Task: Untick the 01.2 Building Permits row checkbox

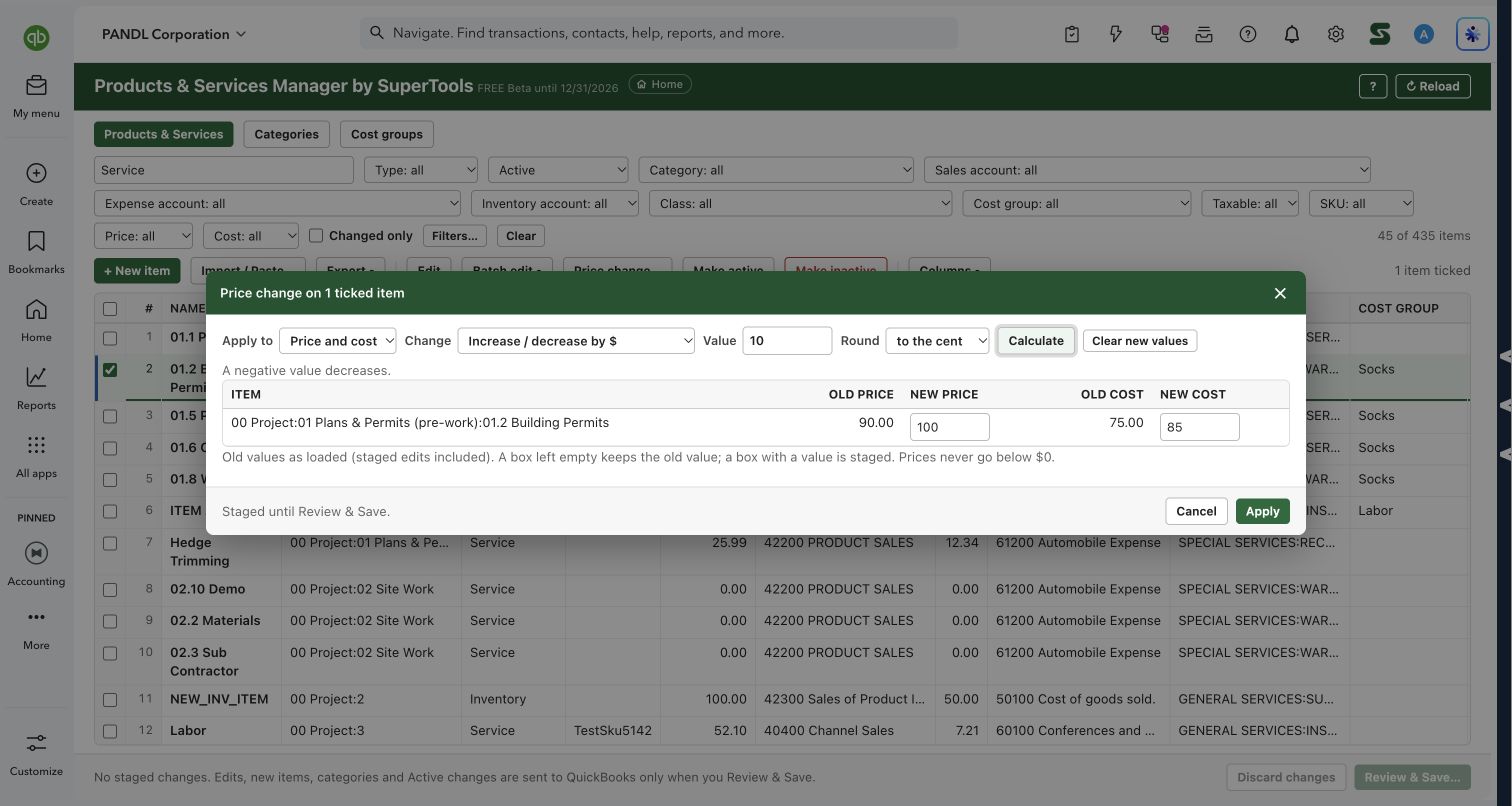Action: tap(110, 369)
